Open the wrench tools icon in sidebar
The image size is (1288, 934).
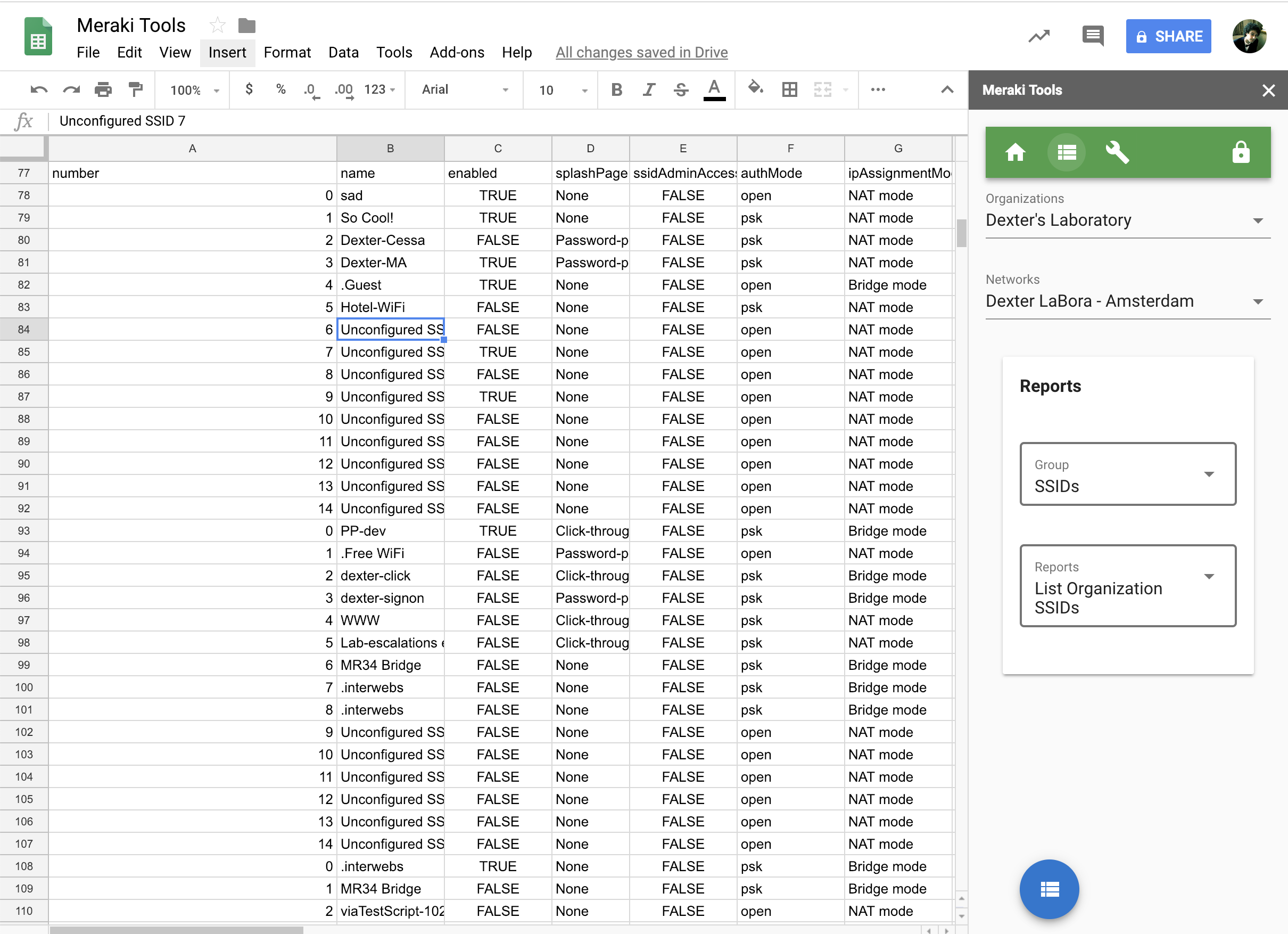[1117, 152]
